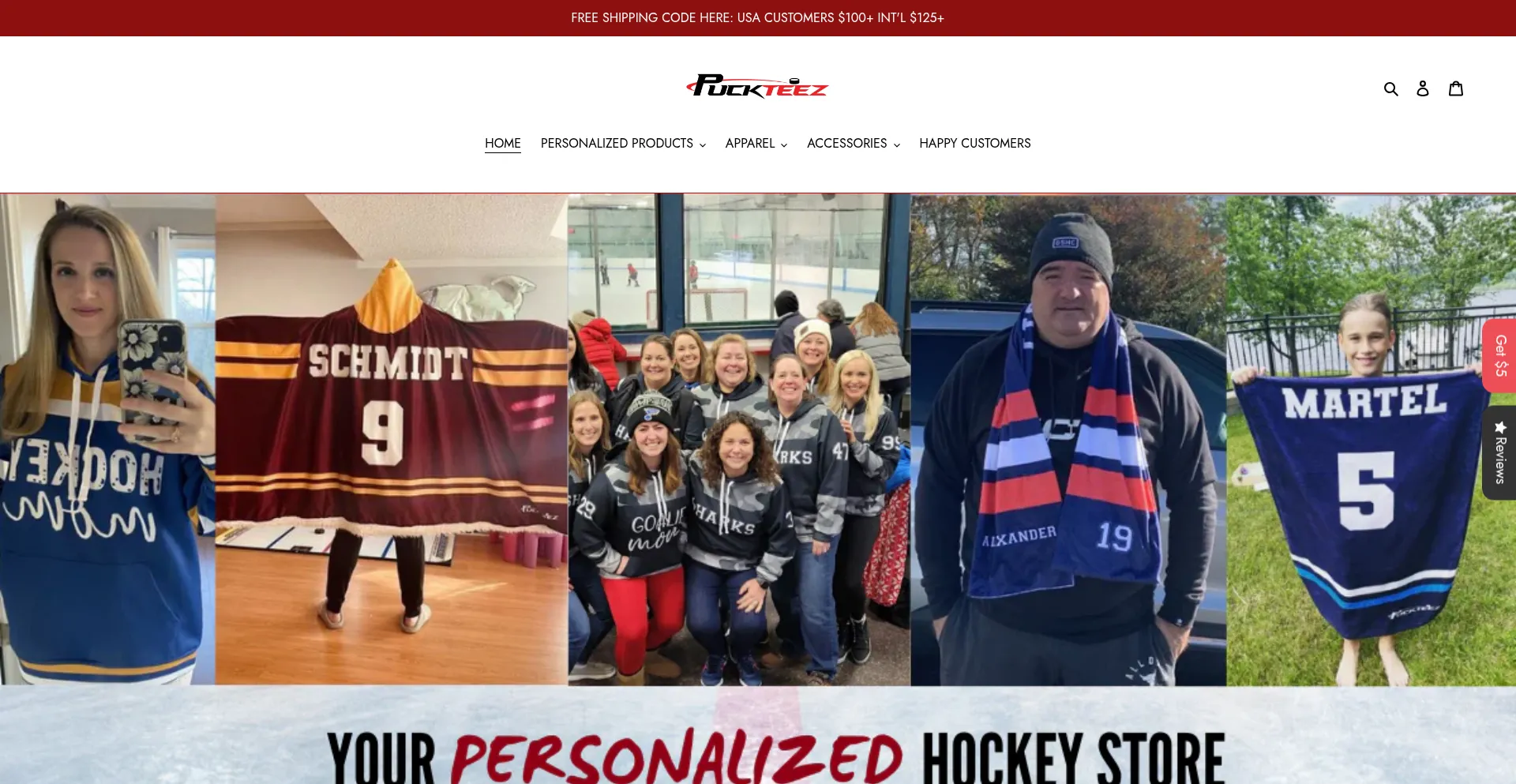Click the Schmidt 9 hooded blanket photo
This screenshot has width=1516, height=784.
click(392, 439)
